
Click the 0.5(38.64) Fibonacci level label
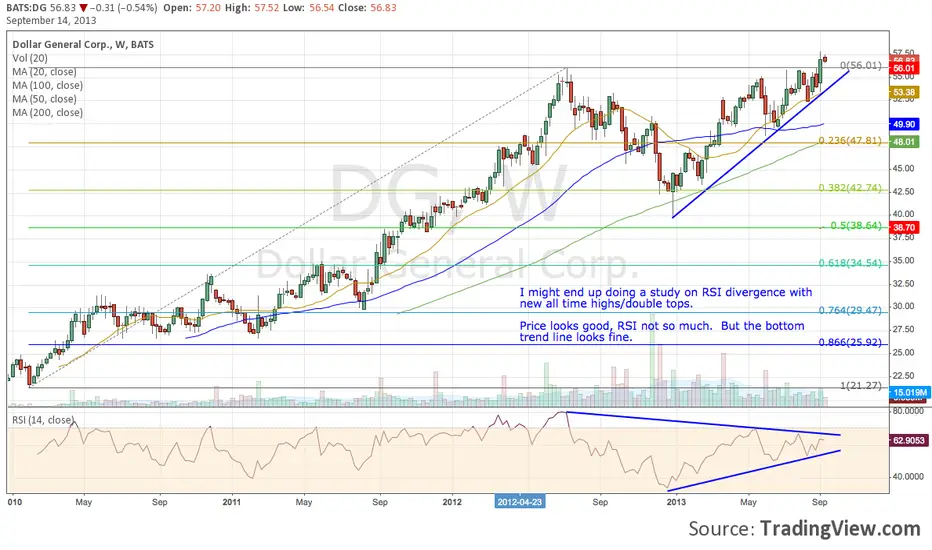pos(856,225)
